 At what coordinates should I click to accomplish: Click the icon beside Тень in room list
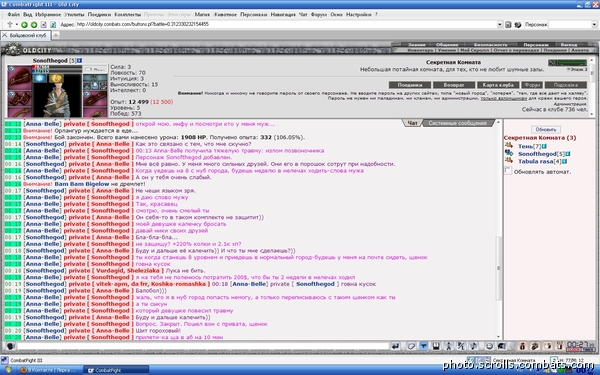(509, 145)
